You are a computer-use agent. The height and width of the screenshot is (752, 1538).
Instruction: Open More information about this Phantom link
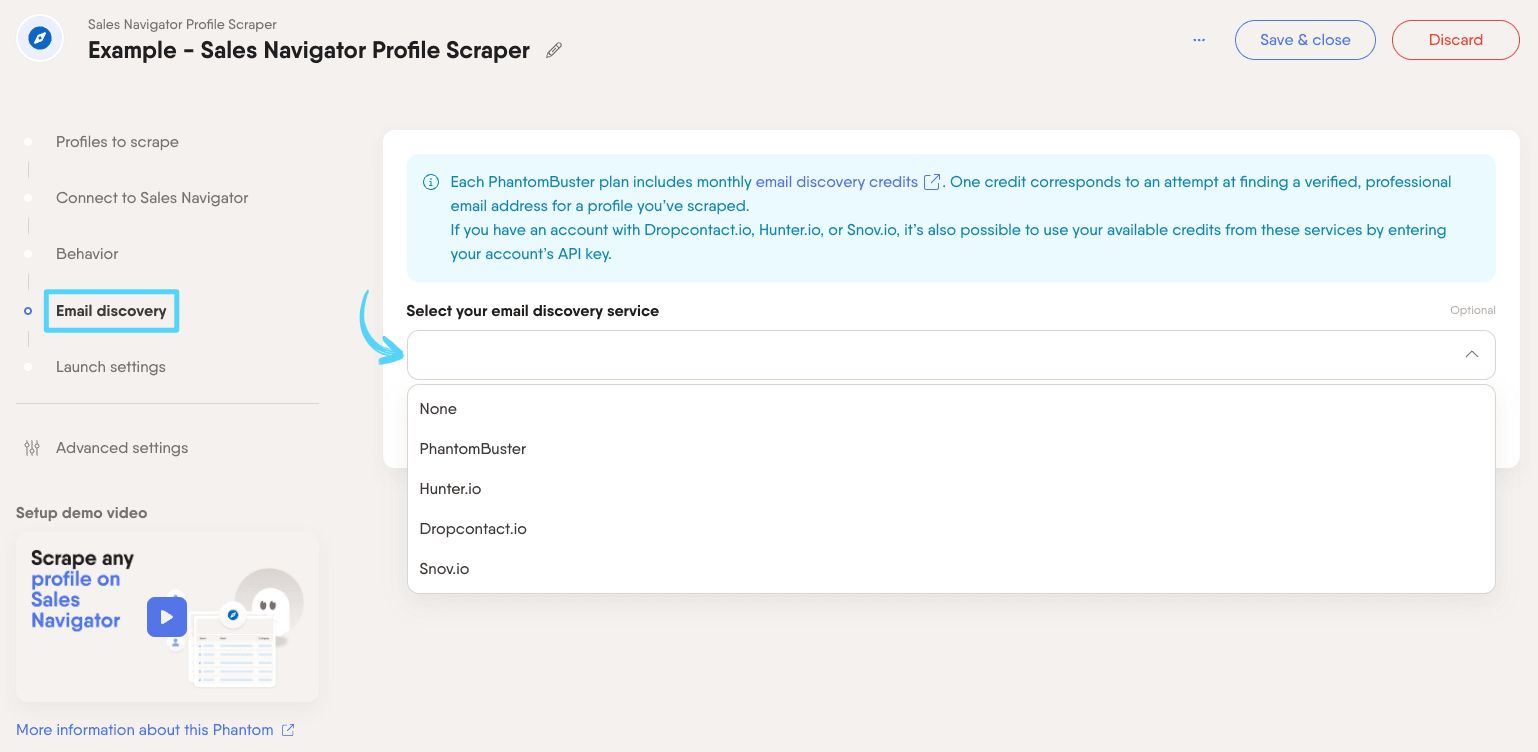point(145,730)
